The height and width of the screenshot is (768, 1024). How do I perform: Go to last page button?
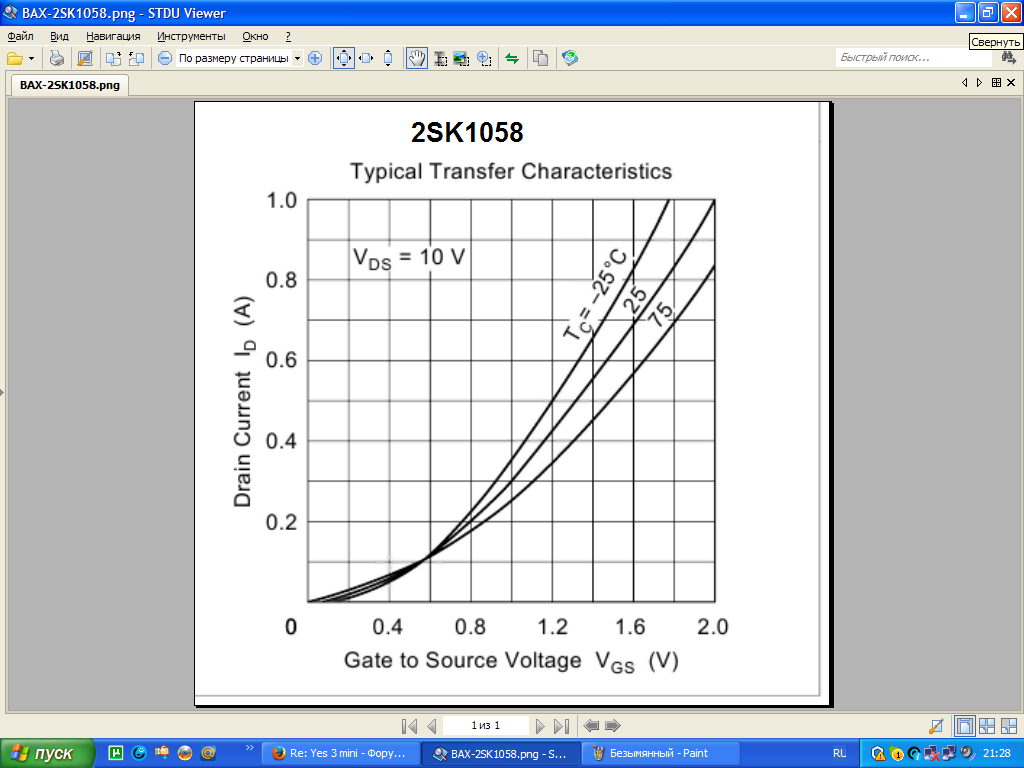click(x=561, y=726)
